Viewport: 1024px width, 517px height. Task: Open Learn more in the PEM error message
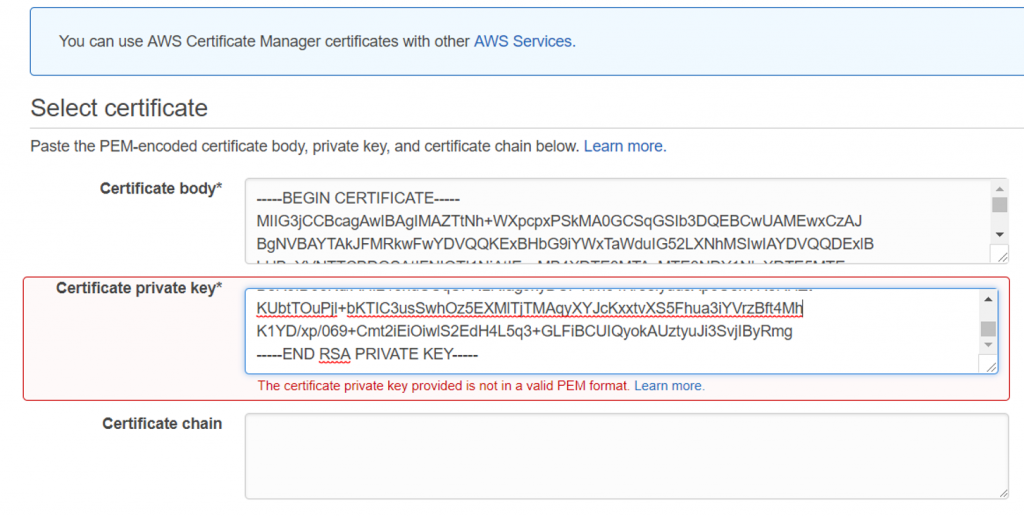point(669,385)
